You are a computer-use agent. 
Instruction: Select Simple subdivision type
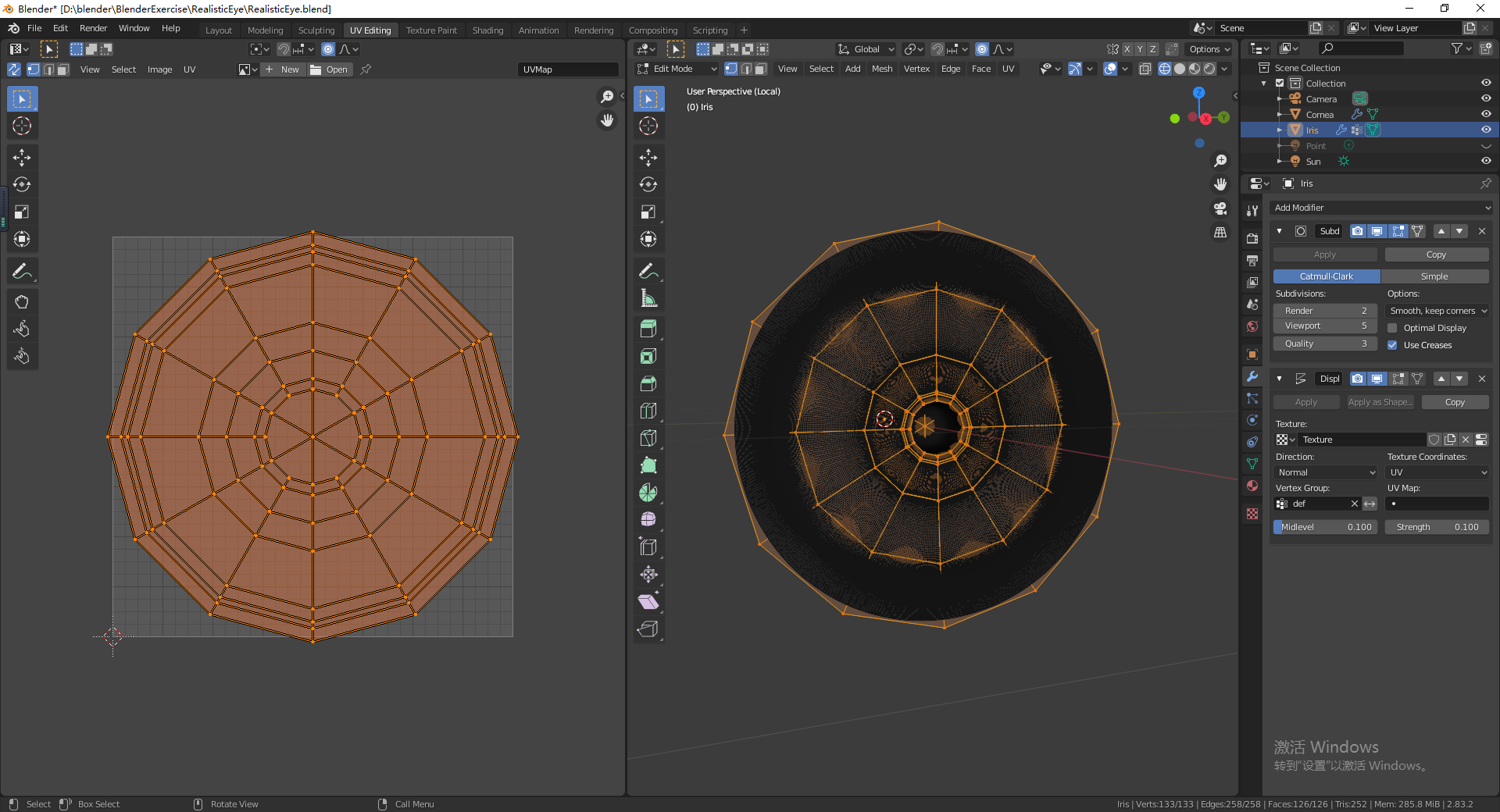[x=1434, y=276]
